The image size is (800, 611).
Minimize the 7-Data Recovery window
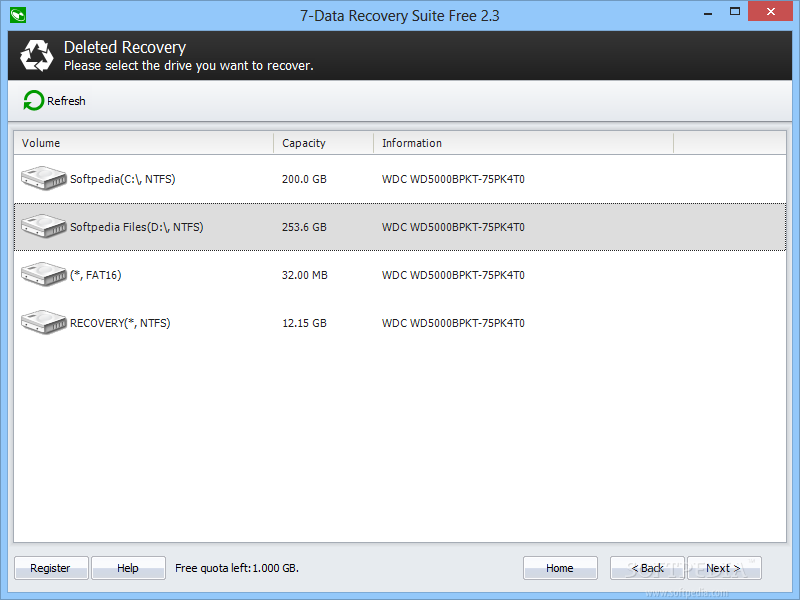point(708,12)
